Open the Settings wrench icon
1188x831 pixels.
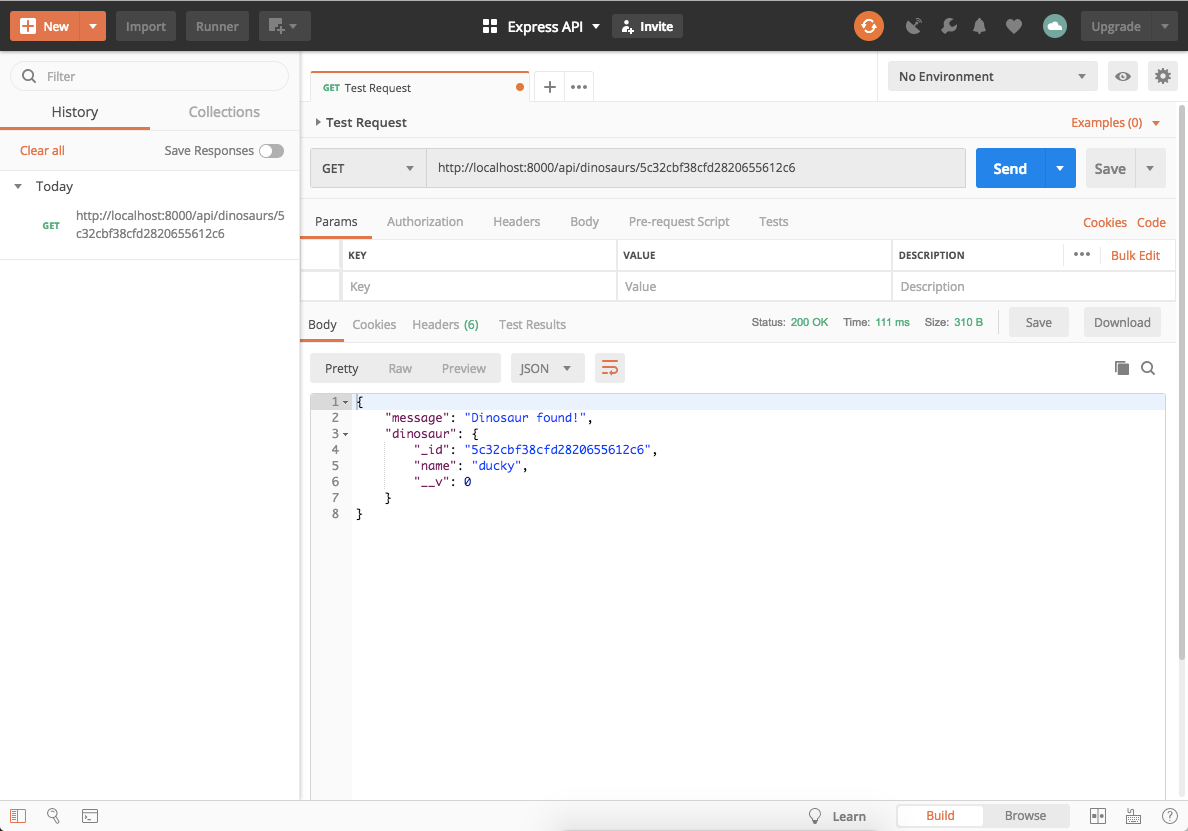pyautogui.click(x=948, y=26)
